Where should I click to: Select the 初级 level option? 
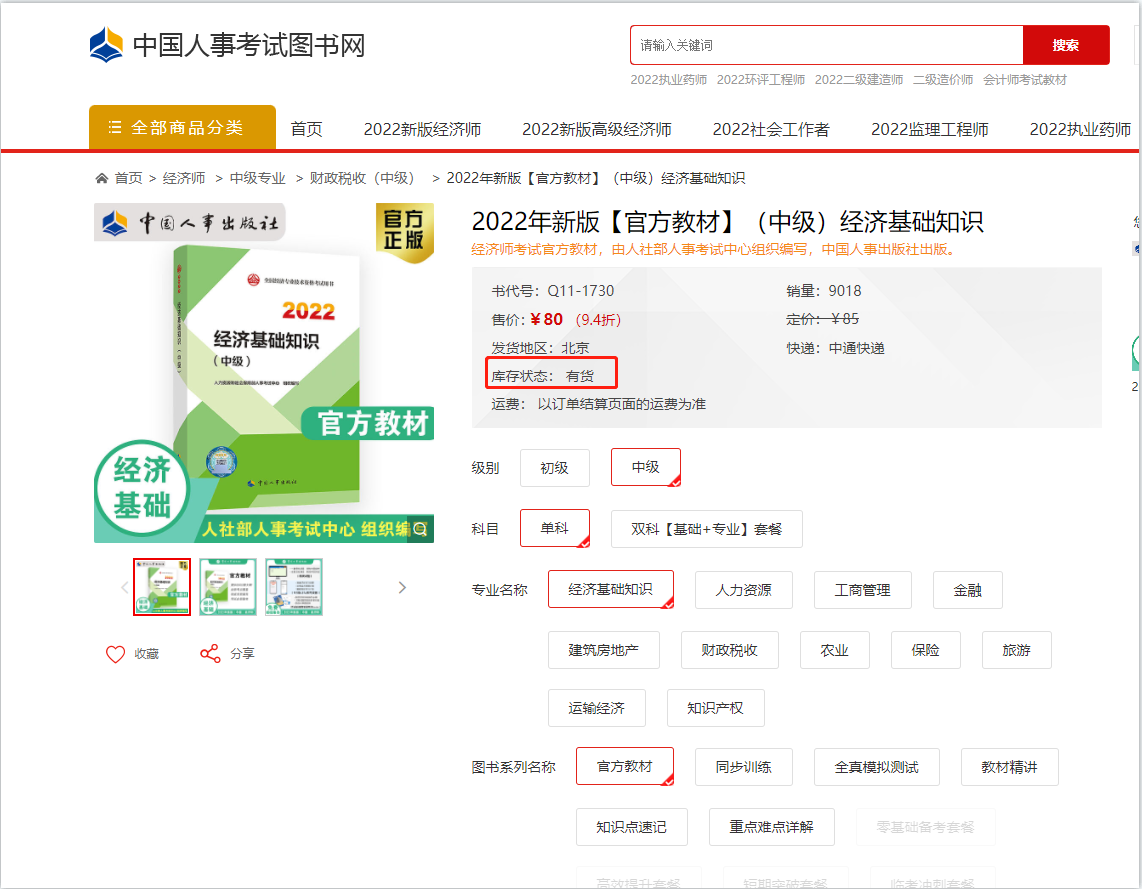555,467
